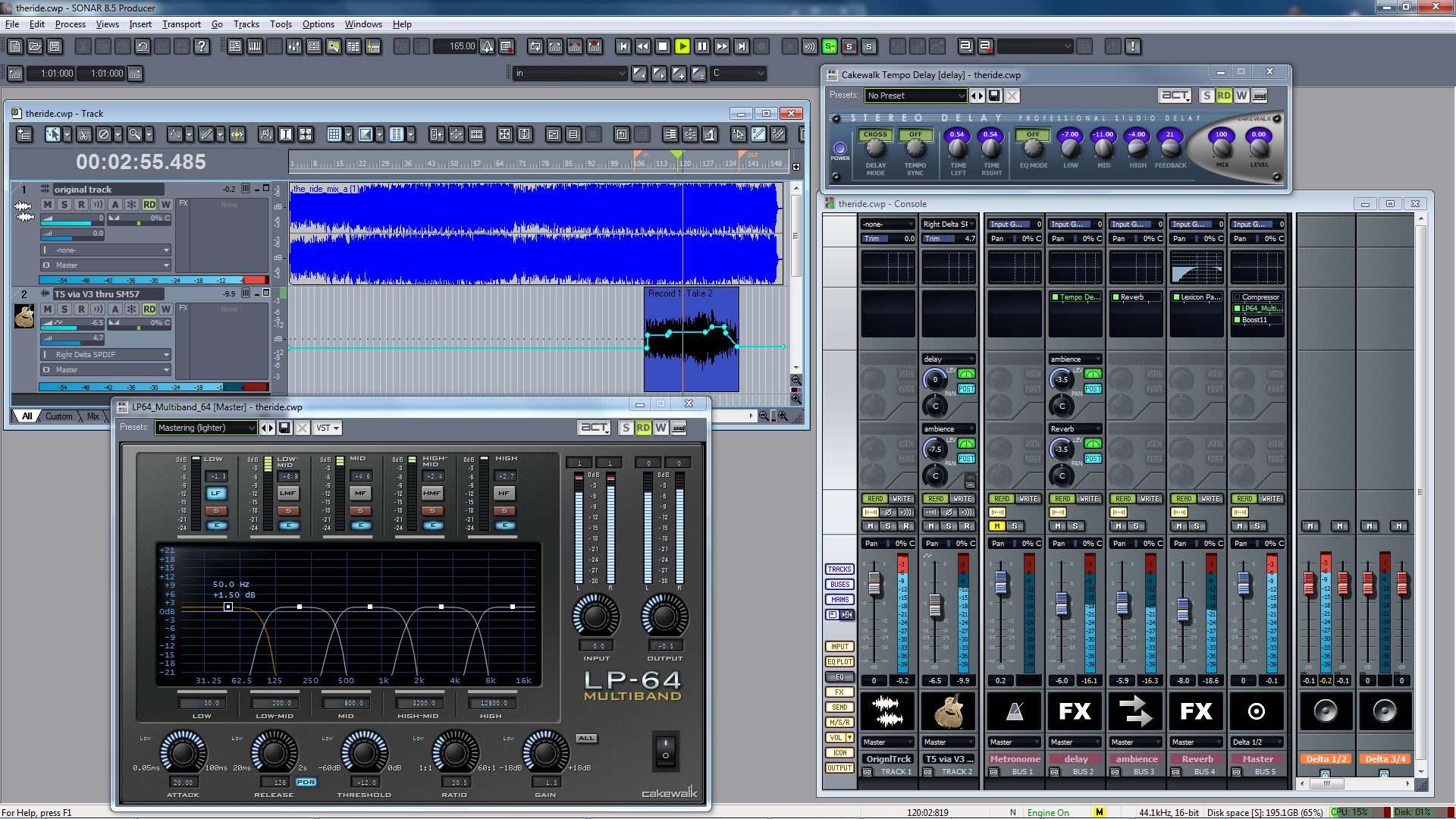The width and height of the screenshot is (1456, 819).
Task: Open the File menu
Action: pos(12,24)
